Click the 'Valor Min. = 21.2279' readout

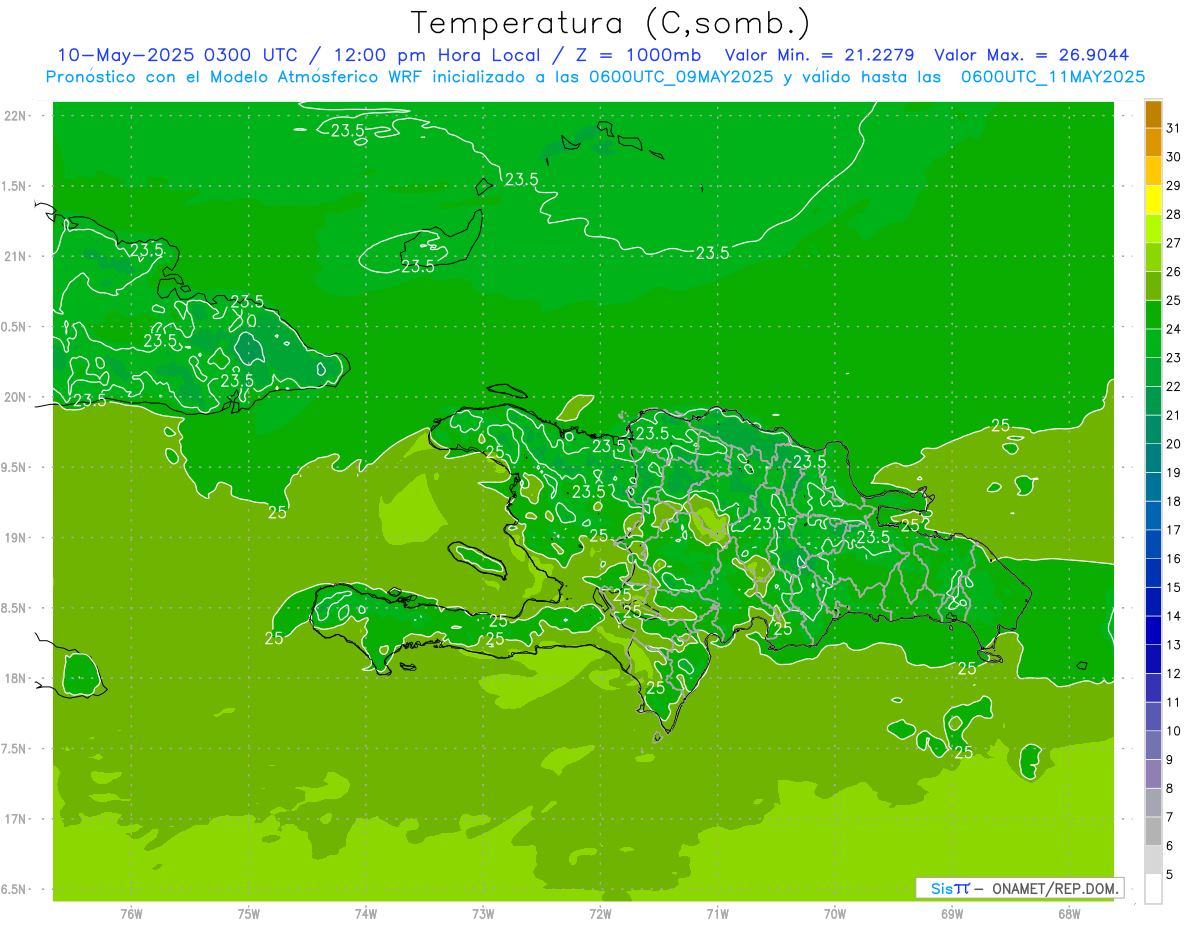click(x=821, y=55)
